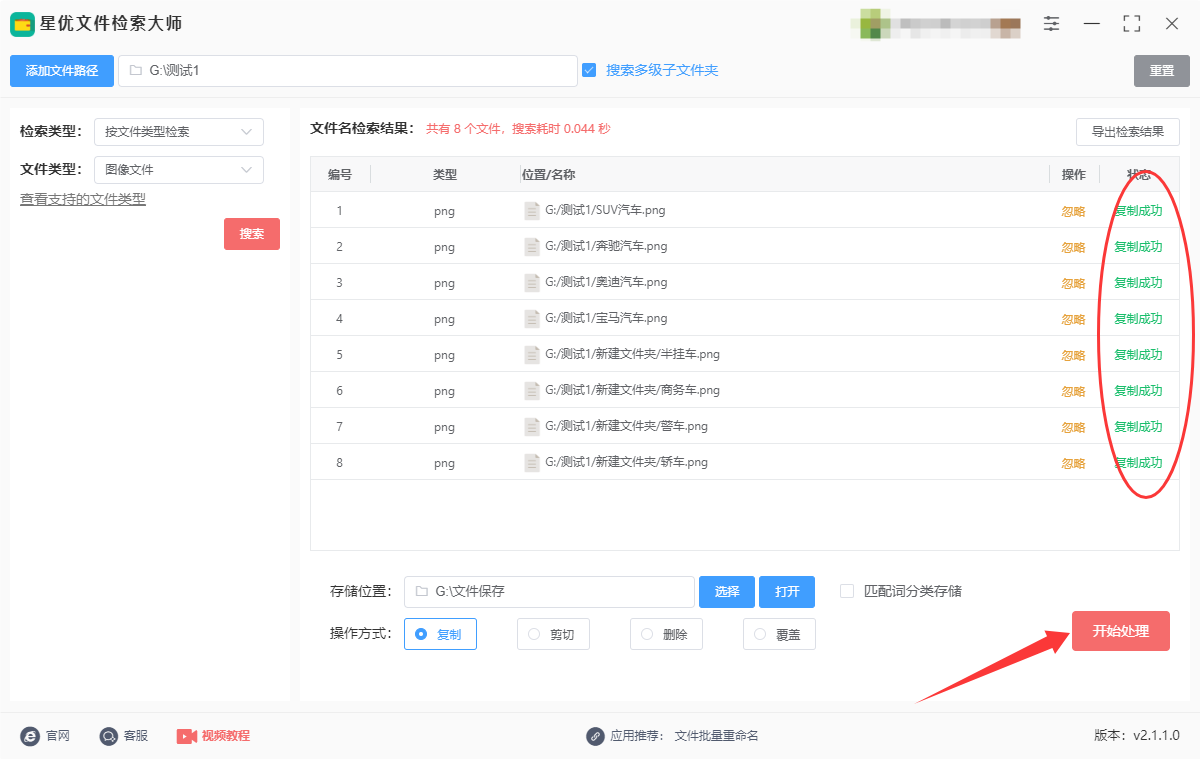
Task: Click 开始处理 start processing button
Action: tap(1121, 631)
